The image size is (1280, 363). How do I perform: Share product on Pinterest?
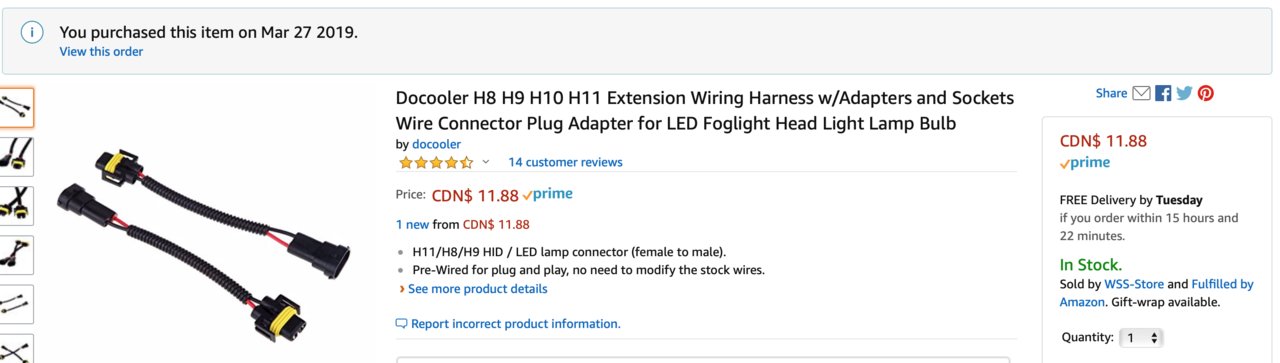pos(1206,93)
